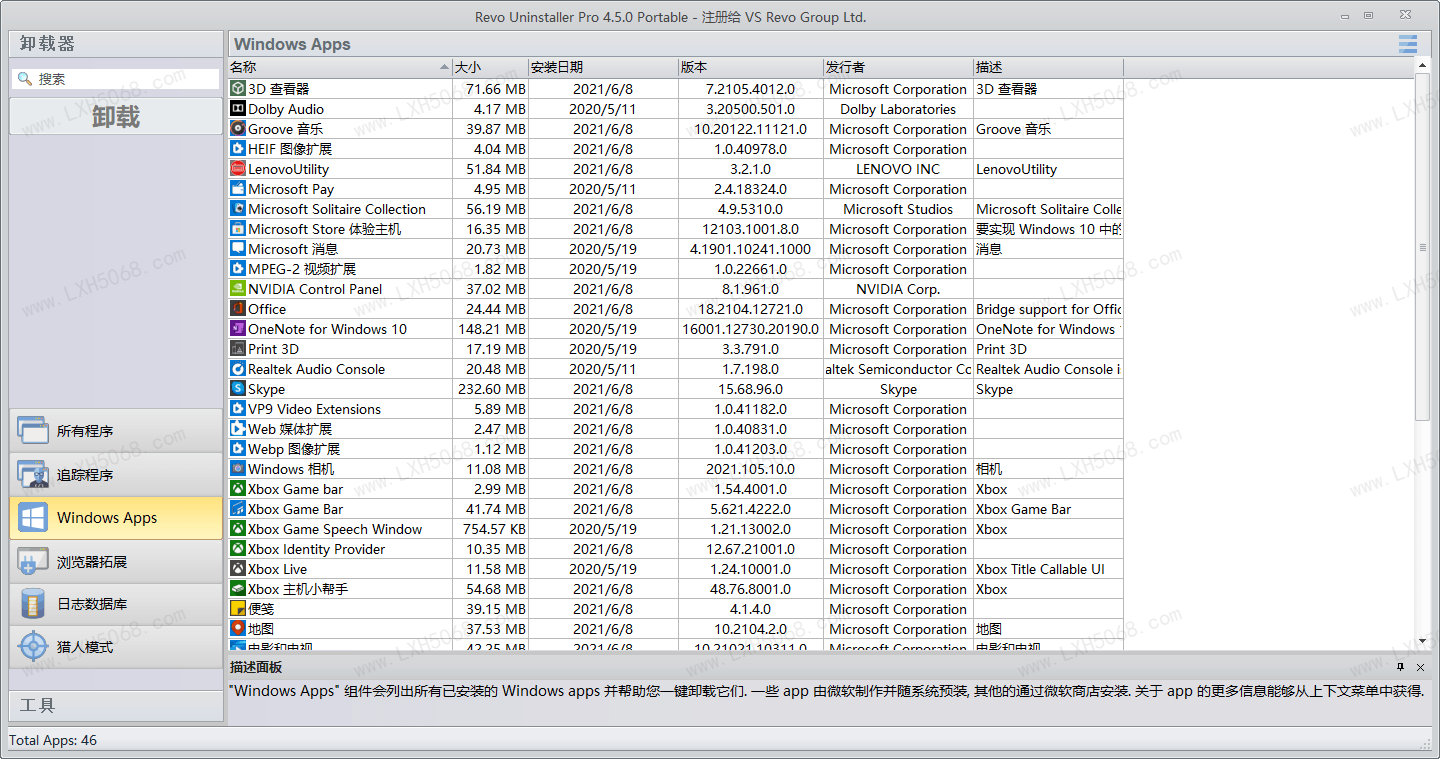
Task: Open the 所有程序 section
Action: click(116, 431)
